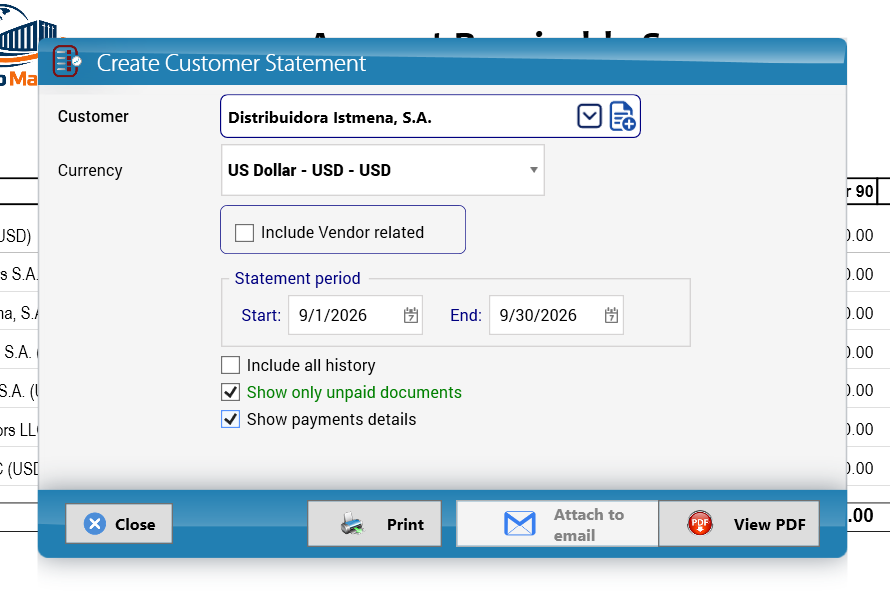Click the Print button

(x=375, y=523)
